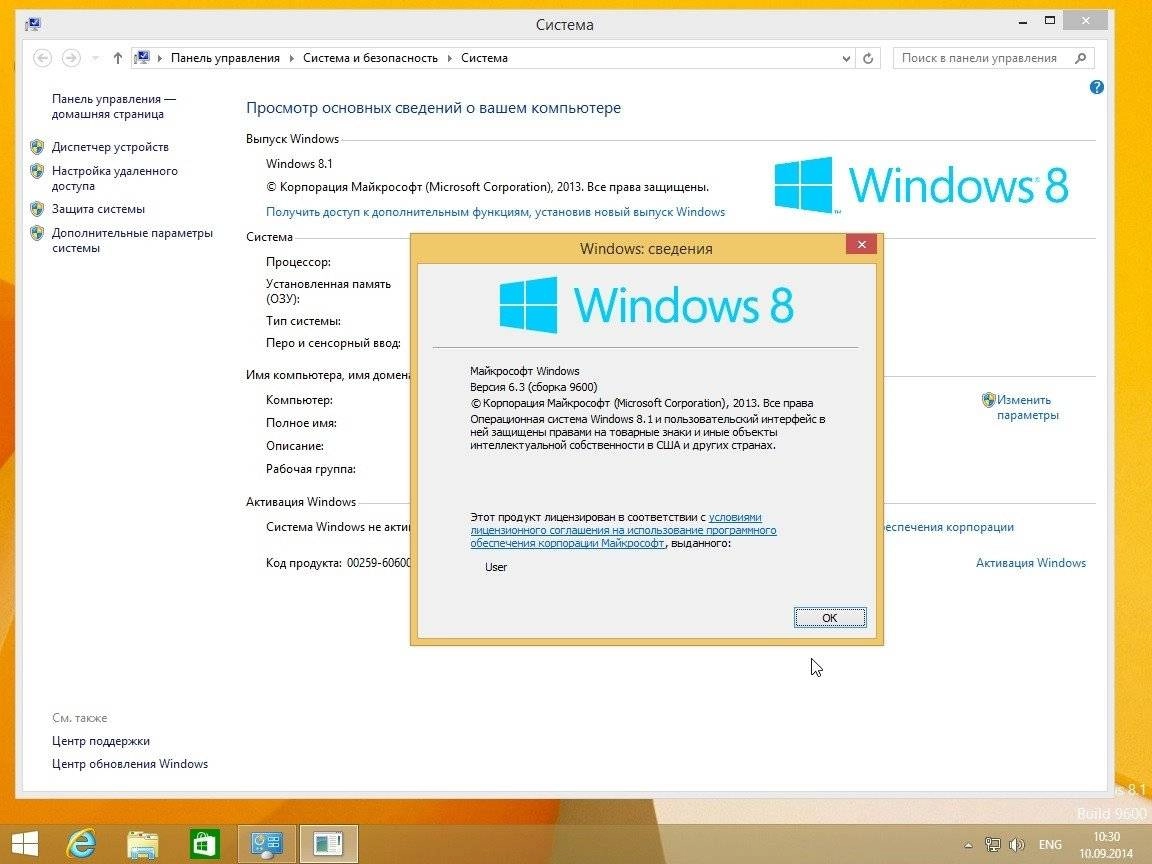The height and width of the screenshot is (864, 1152).
Task: Click the system icon in the title bar
Action: point(33,24)
